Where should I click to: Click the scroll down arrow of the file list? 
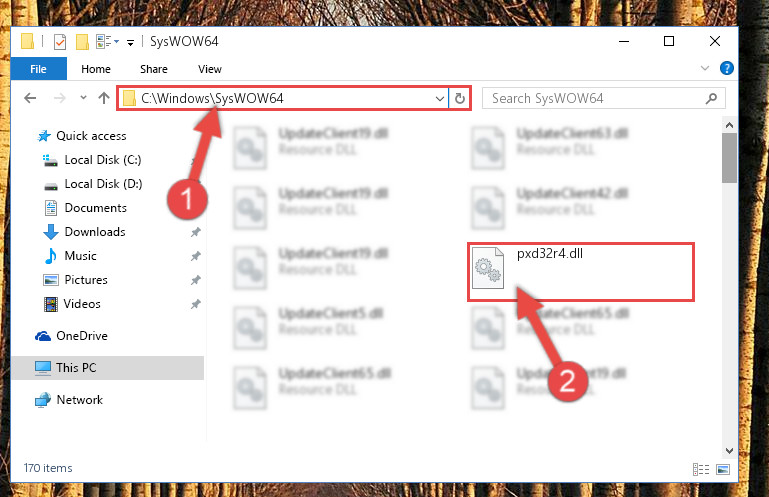click(x=729, y=450)
